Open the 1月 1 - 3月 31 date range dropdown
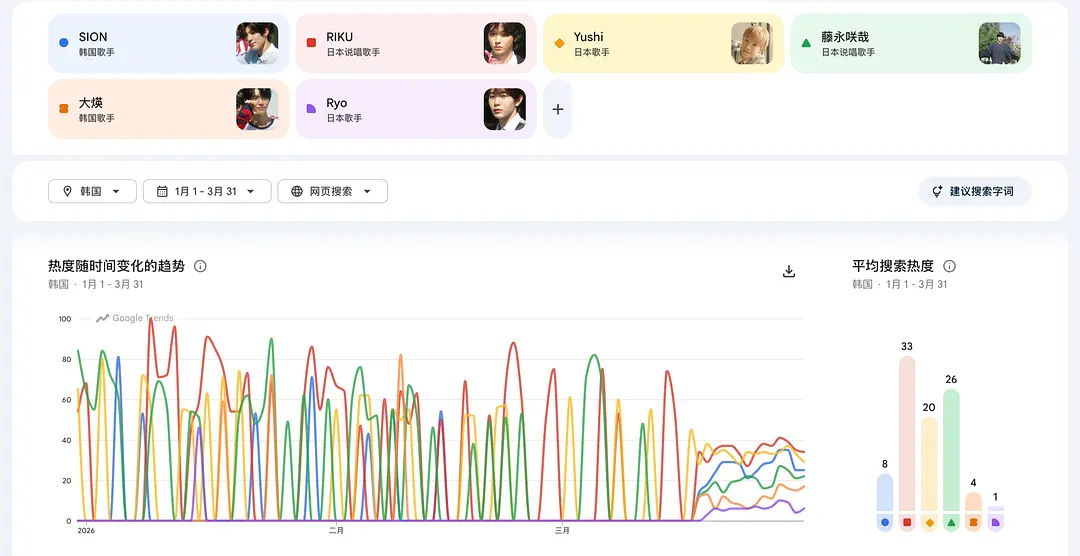 (207, 192)
